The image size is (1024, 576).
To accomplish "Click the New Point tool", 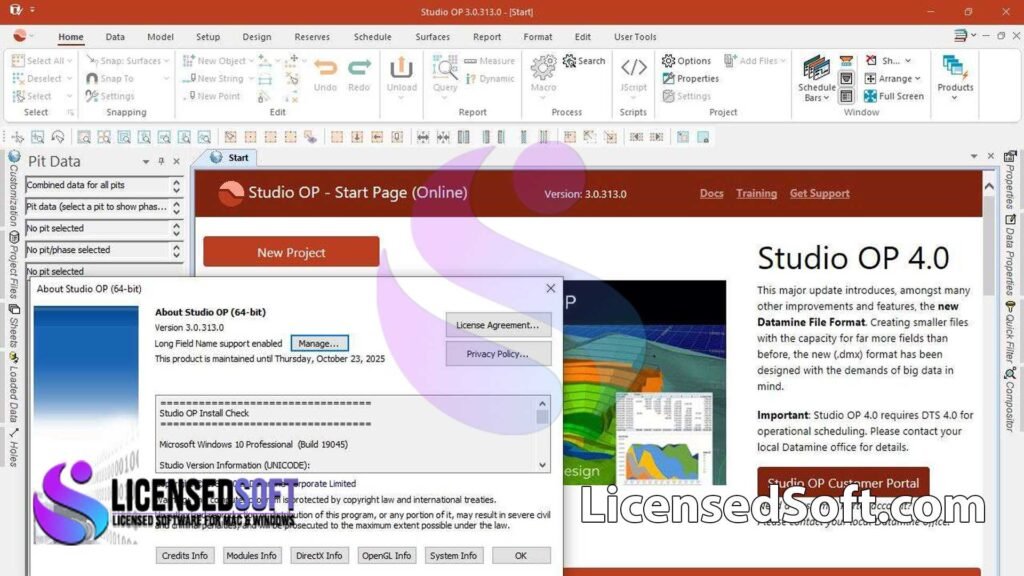I will pyautogui.click(x=212, y=96).
